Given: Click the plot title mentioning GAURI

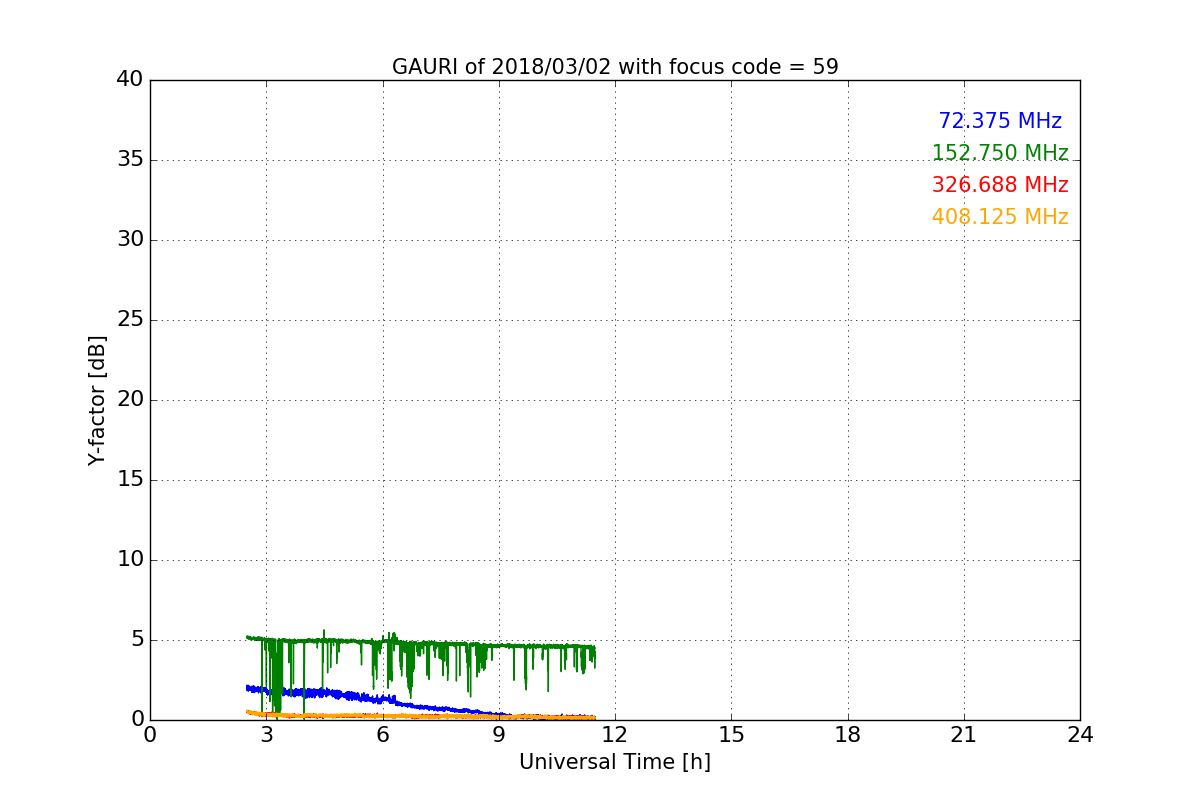Looking at the screenshot, I should [615, 67].
